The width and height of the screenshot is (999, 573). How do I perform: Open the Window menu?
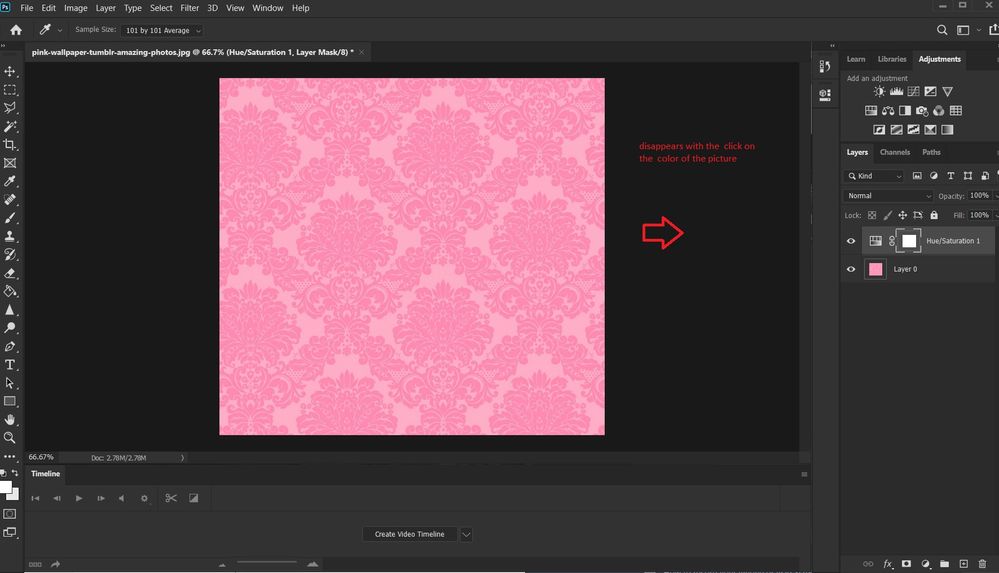pos(268,8)
